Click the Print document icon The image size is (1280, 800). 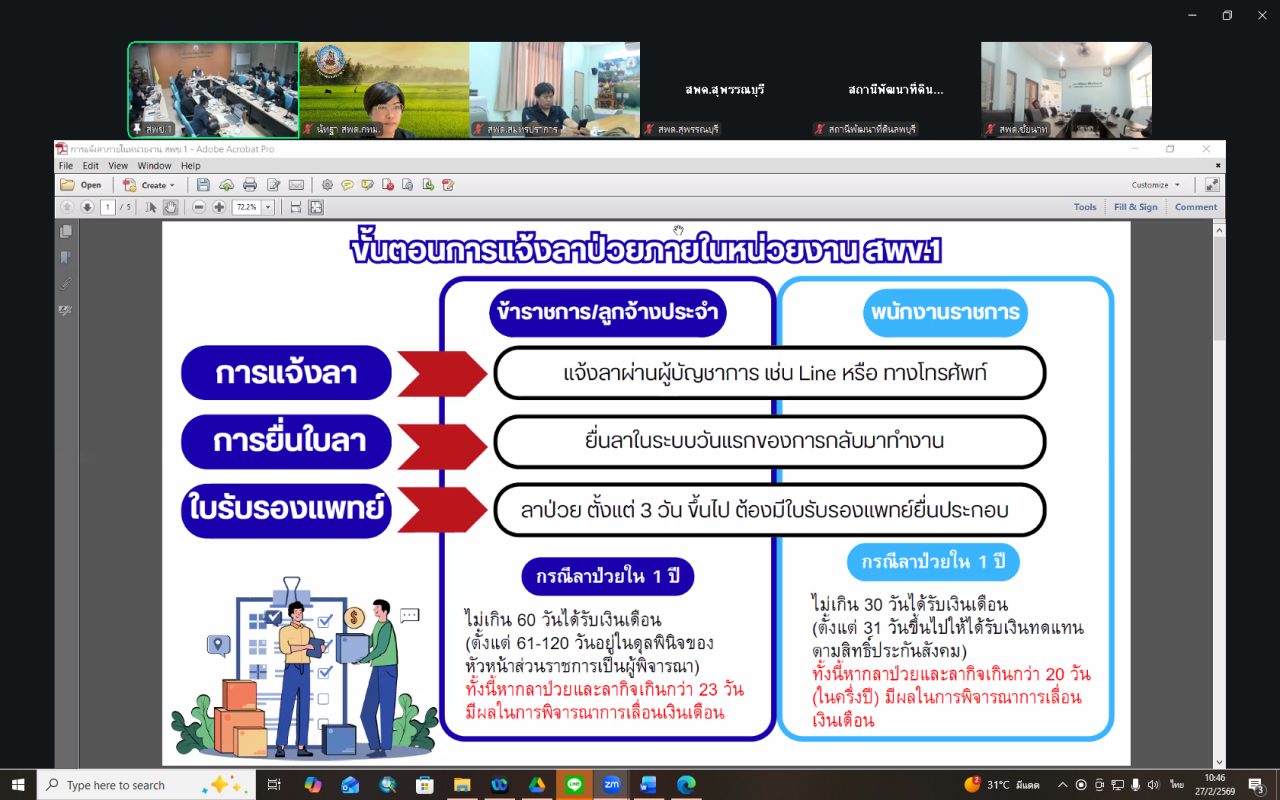[x=249, y=184]
